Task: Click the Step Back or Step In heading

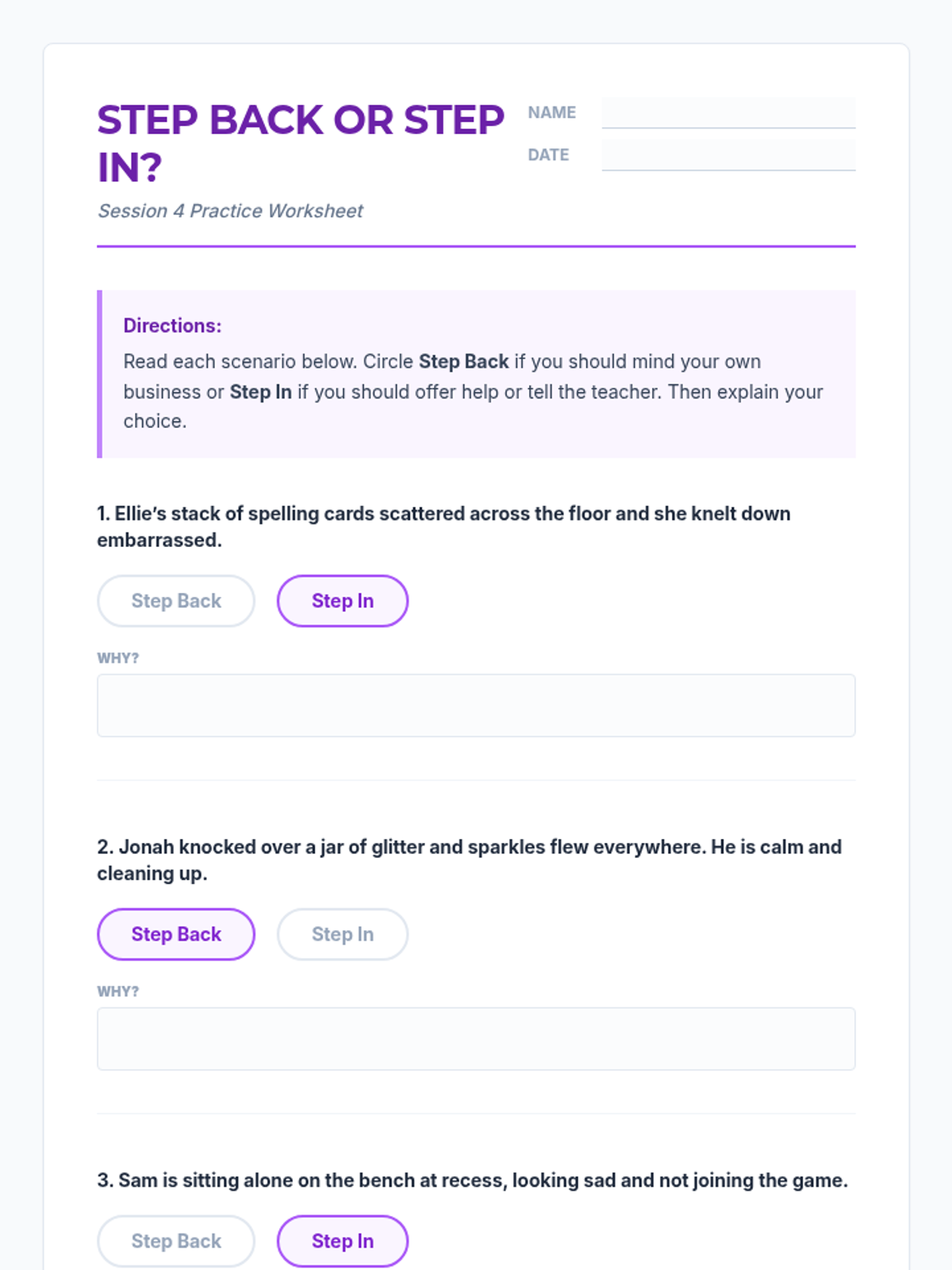Action: coord(301,144)
